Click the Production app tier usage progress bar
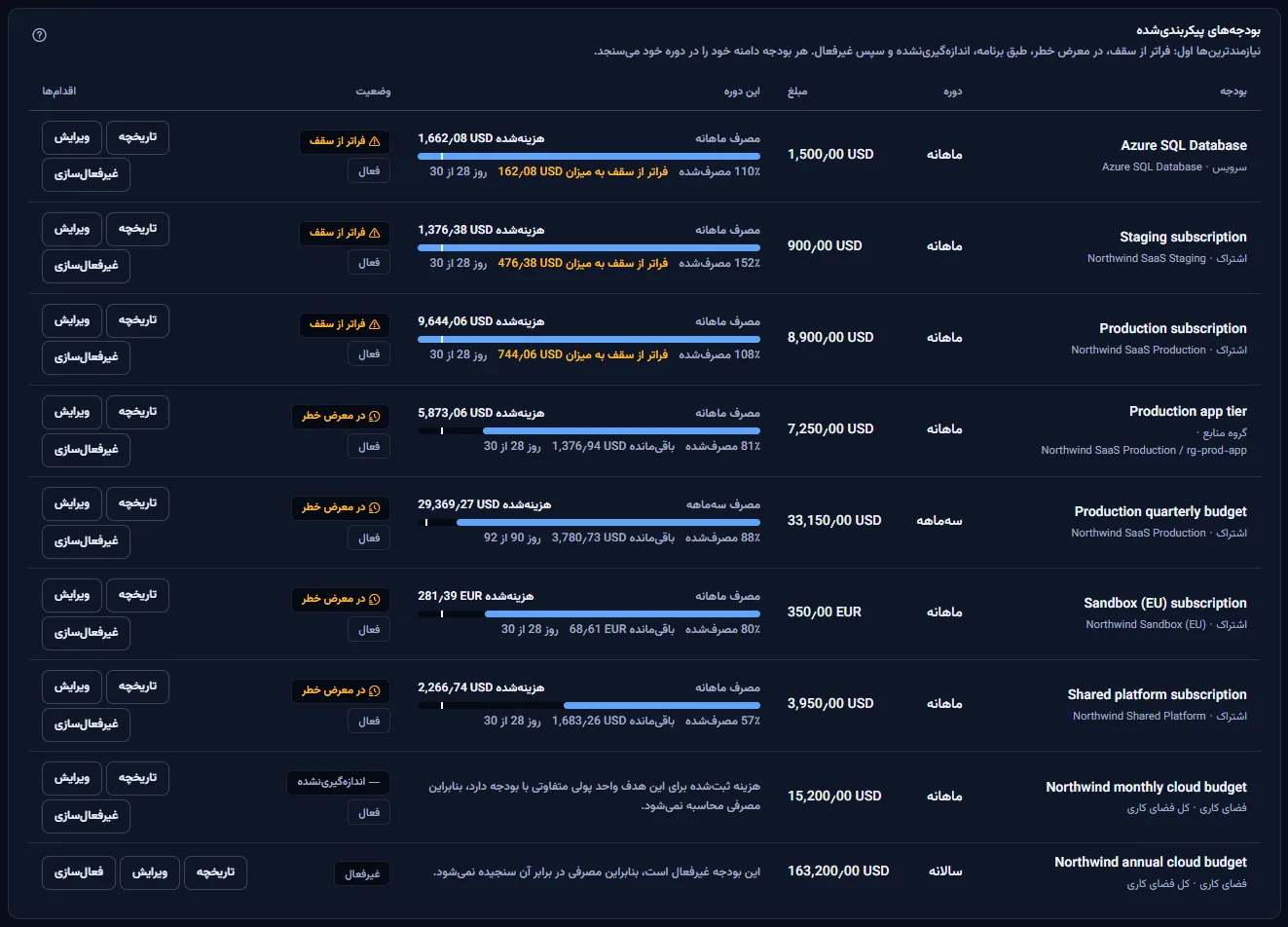 click(589, 430)
